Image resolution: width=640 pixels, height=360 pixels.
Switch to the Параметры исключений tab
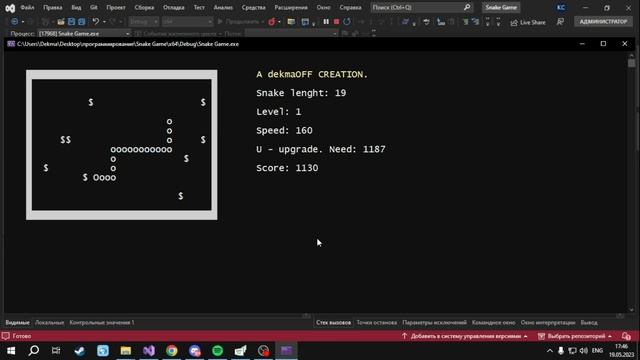(x=434, y=322)
